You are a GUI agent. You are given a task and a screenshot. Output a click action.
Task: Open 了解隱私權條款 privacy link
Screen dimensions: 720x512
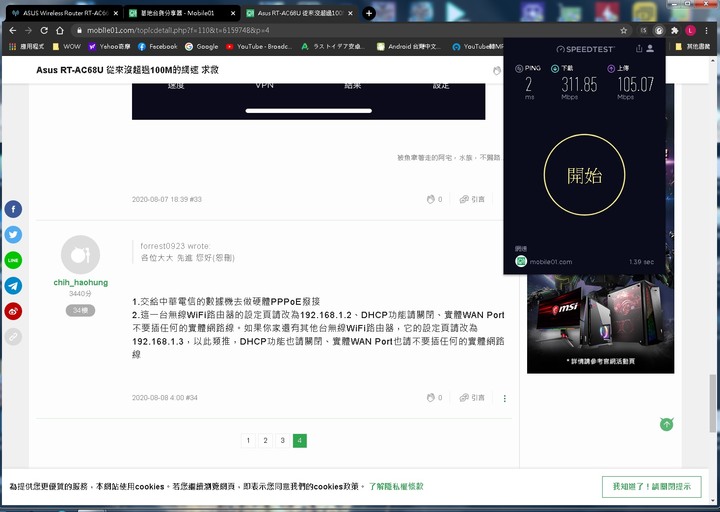pos(396,486)
